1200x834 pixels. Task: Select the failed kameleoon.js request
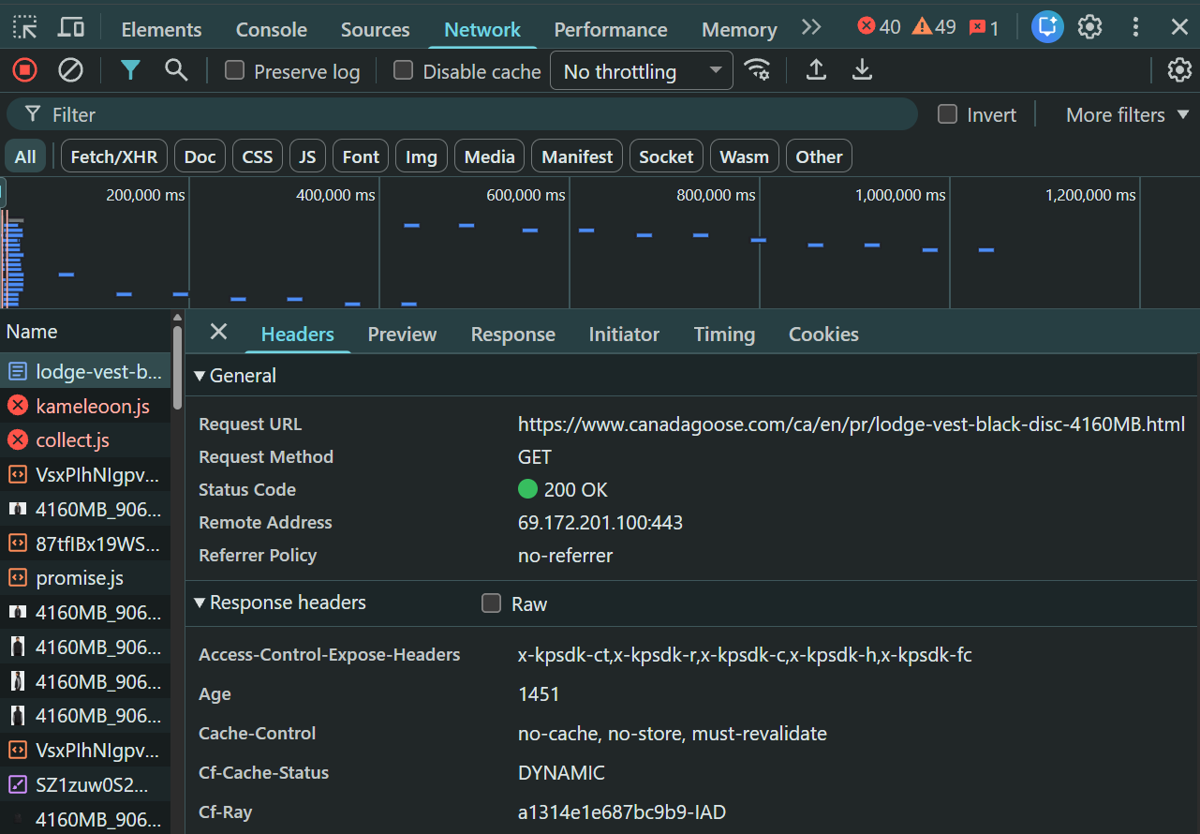(x=85, y=406)
